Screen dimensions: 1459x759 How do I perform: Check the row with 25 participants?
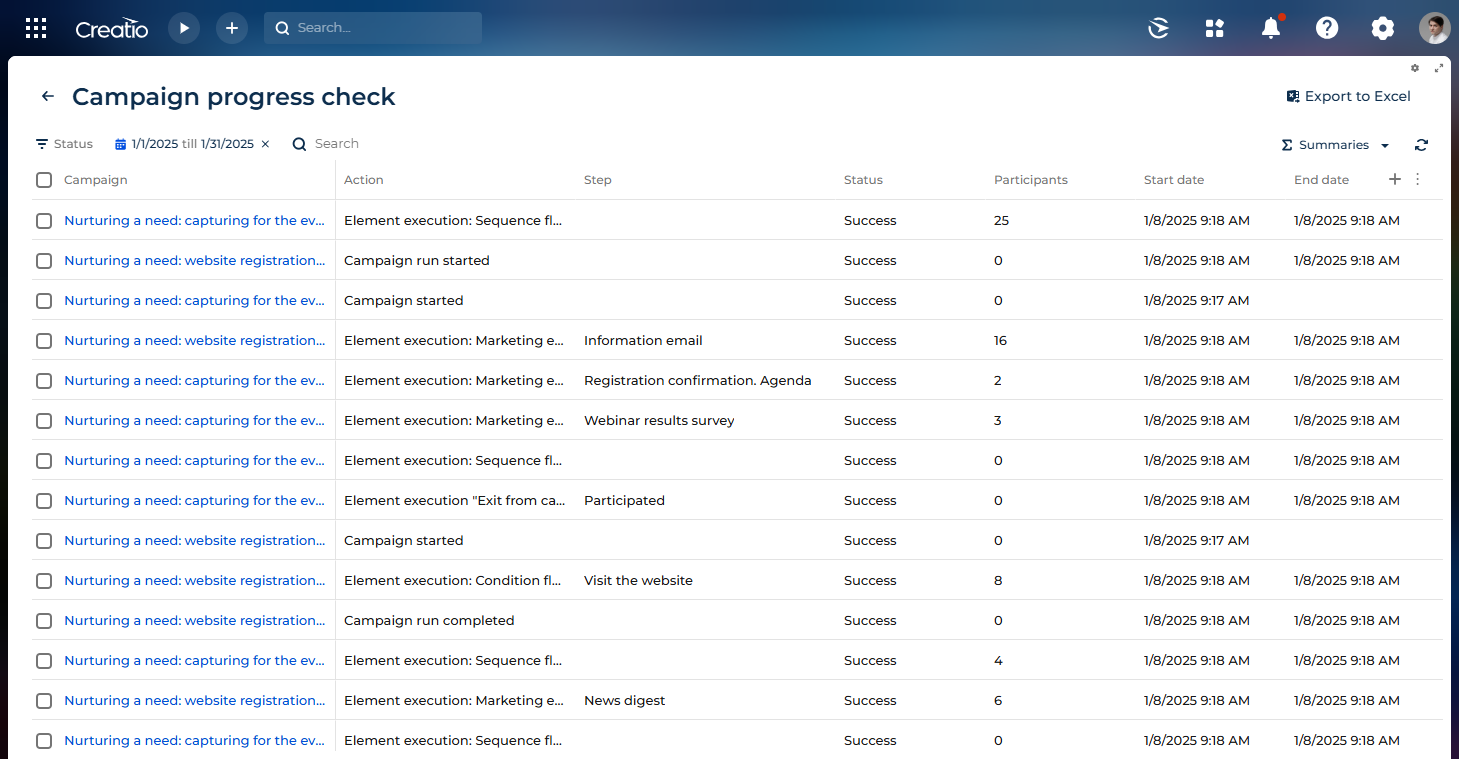[44, 220]
